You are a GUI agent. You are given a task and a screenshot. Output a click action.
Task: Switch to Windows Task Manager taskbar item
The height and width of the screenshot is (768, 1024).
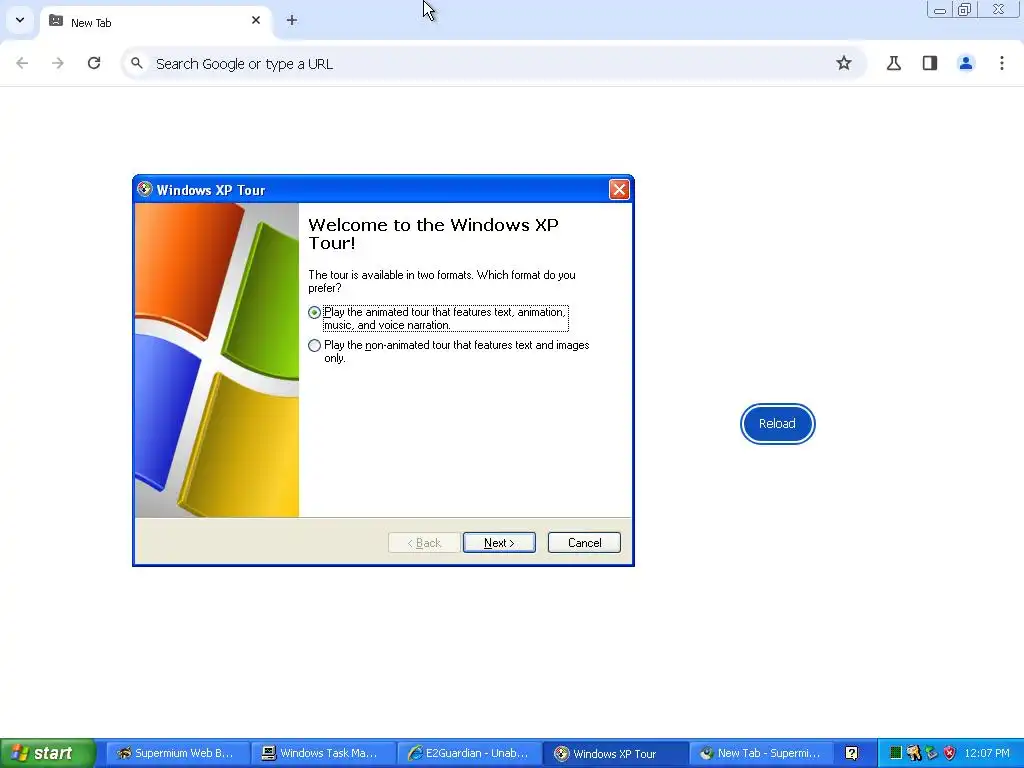click(323, 753)
